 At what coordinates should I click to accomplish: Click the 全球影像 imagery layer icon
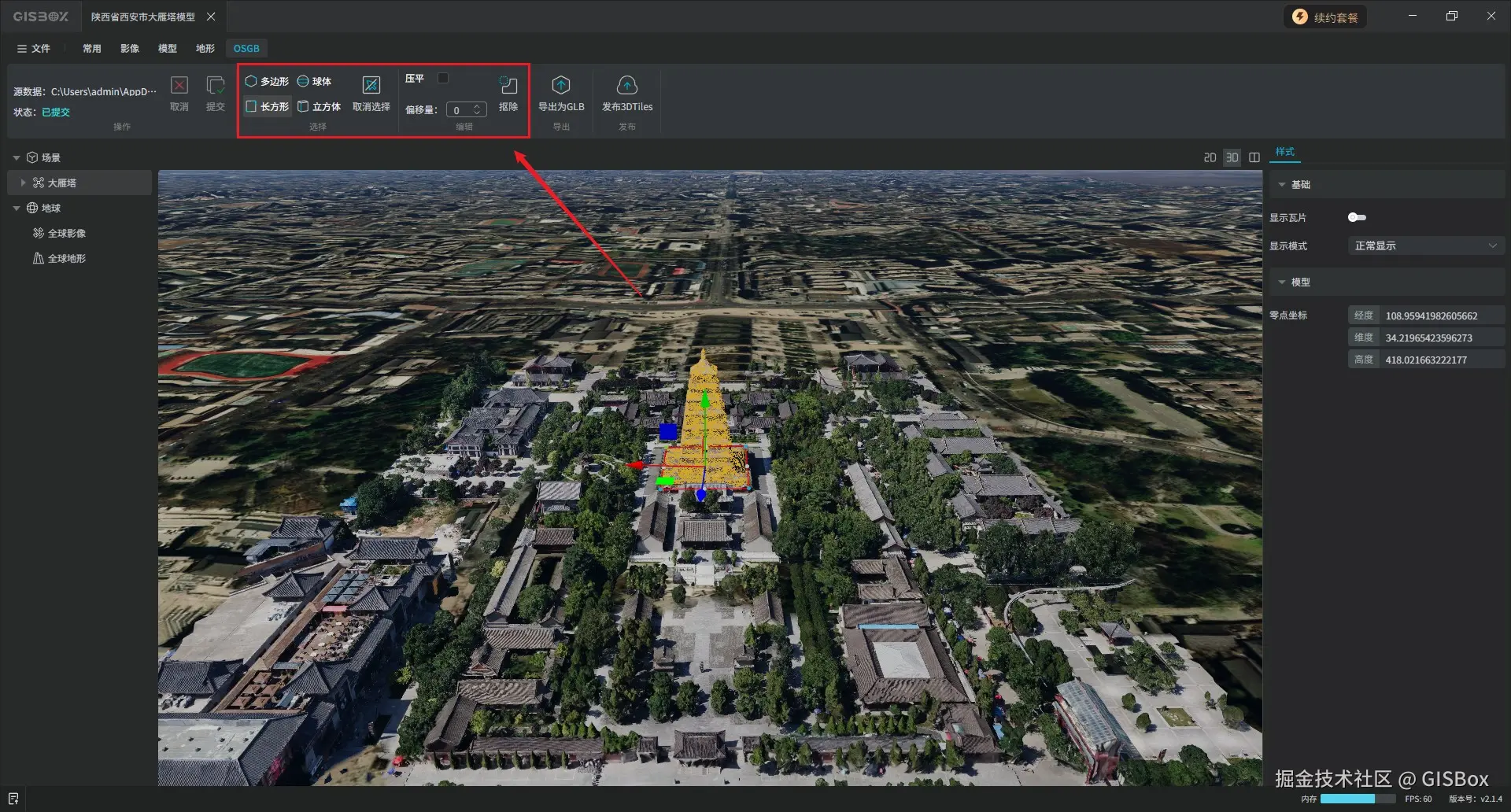point(39,233)
